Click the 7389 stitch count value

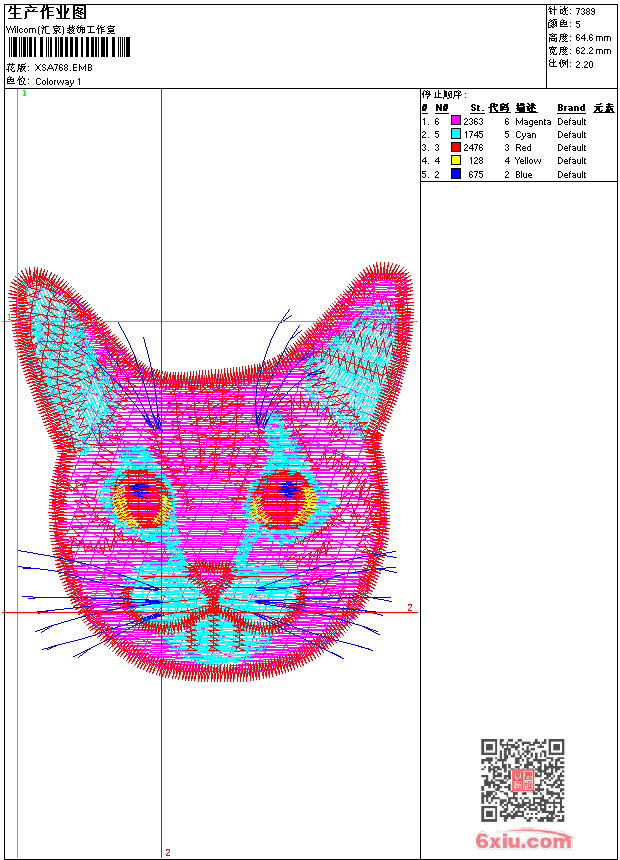tap(585, 11)
